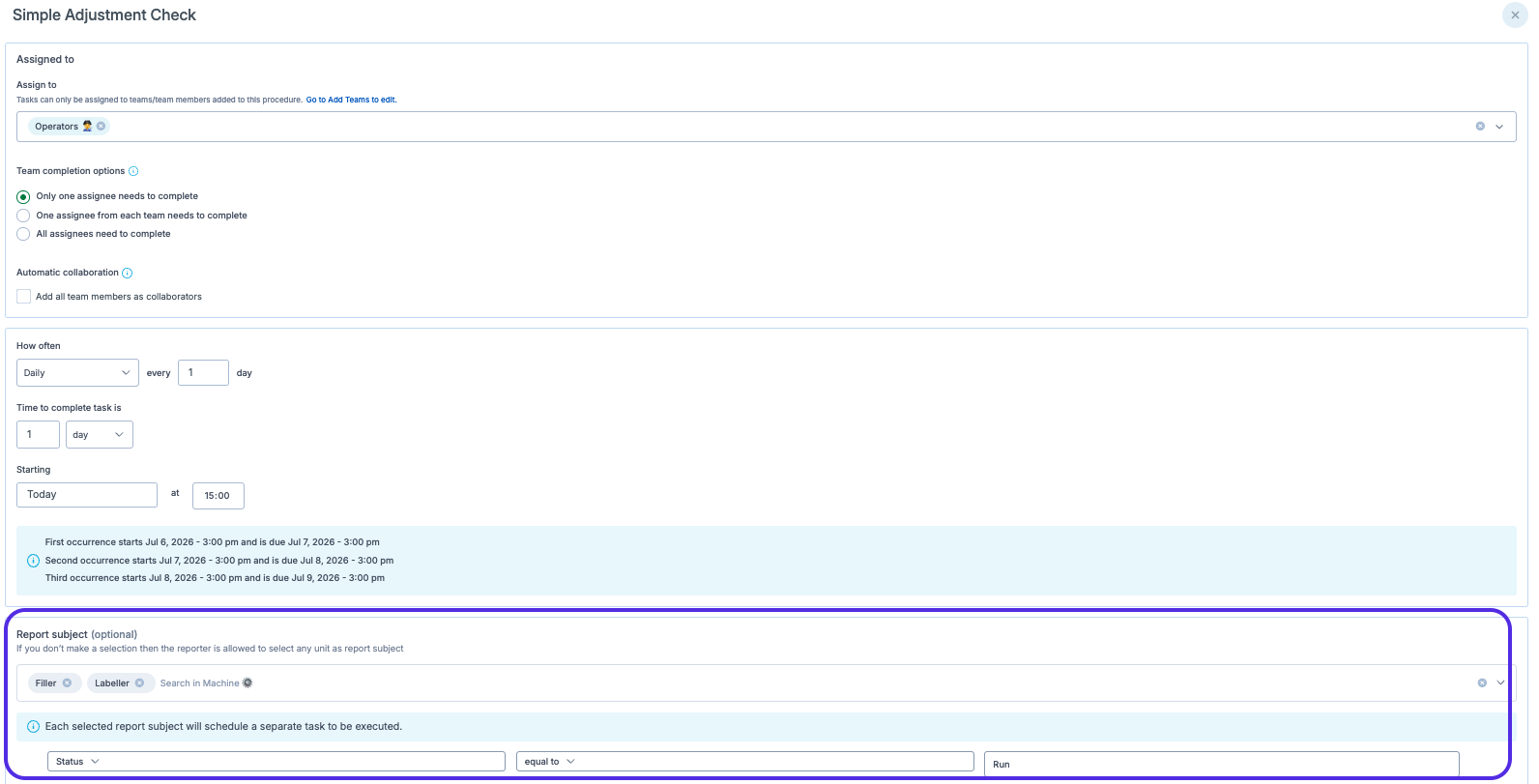The width and height of the screenshot is (1539, 784).
Task: Click the Each selected report subject notice
Action: [x=223, y=727]
